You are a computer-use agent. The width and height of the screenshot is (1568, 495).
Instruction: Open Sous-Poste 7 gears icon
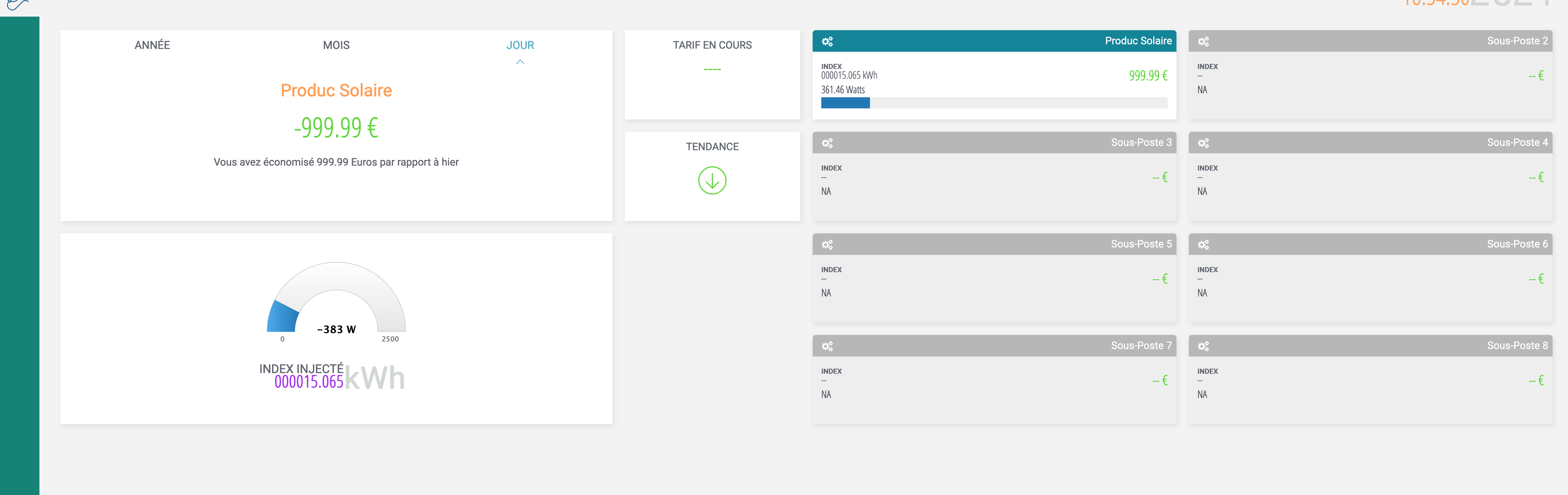pos(827,346)
